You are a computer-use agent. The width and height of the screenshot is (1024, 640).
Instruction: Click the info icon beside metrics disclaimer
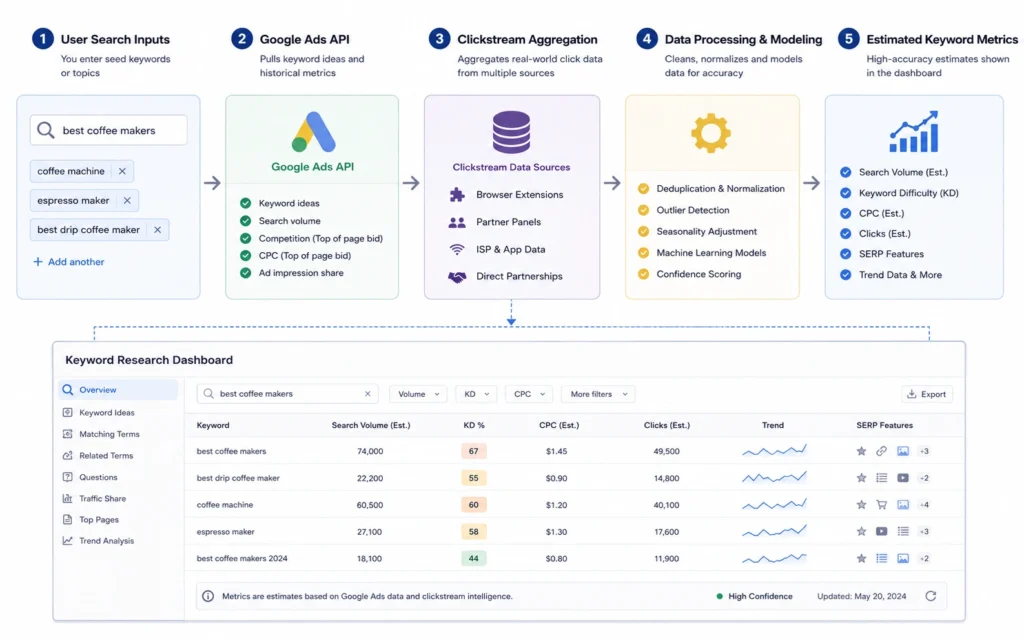click(x=208, y=596)
